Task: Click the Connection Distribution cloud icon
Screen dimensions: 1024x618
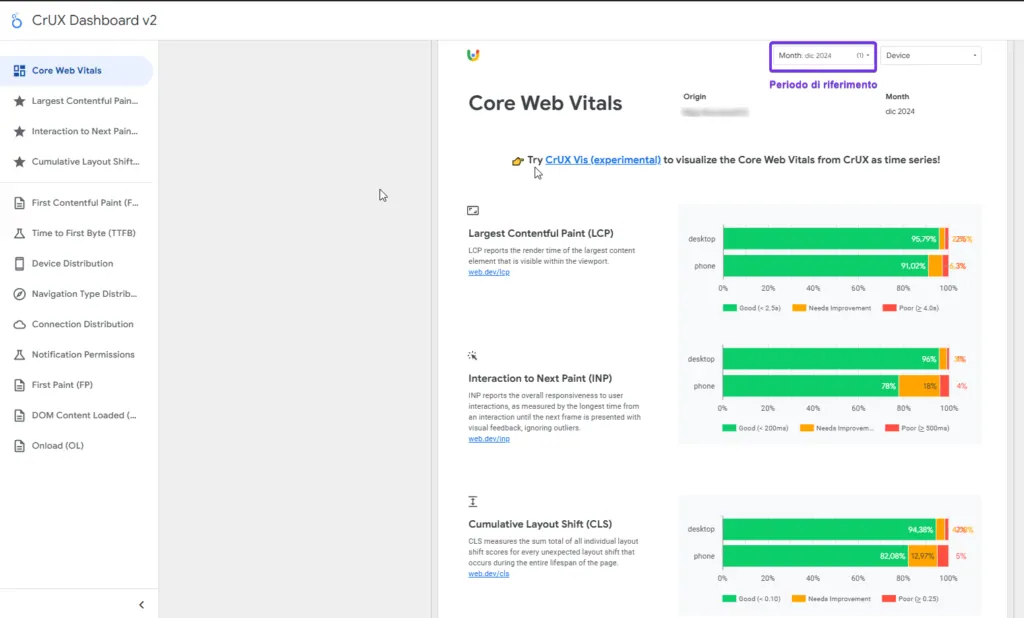Action: pos(20,324)
